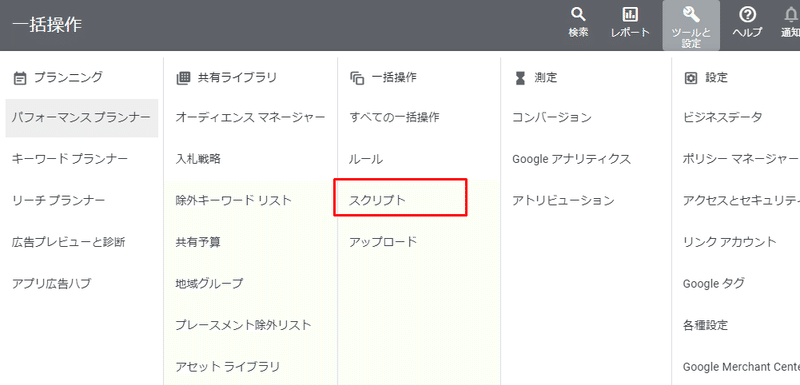Select アトリビューション
Image resolution: width=800 pixels, height=385 pixels.
(563, 200)
